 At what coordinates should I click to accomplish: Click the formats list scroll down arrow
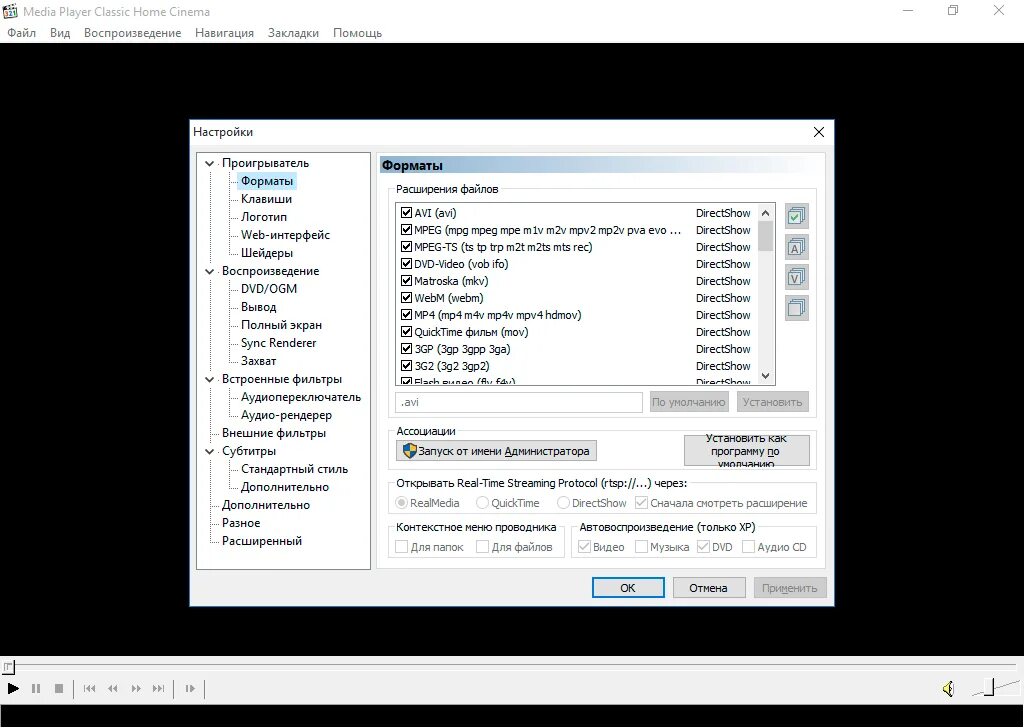tap(766, 376)
